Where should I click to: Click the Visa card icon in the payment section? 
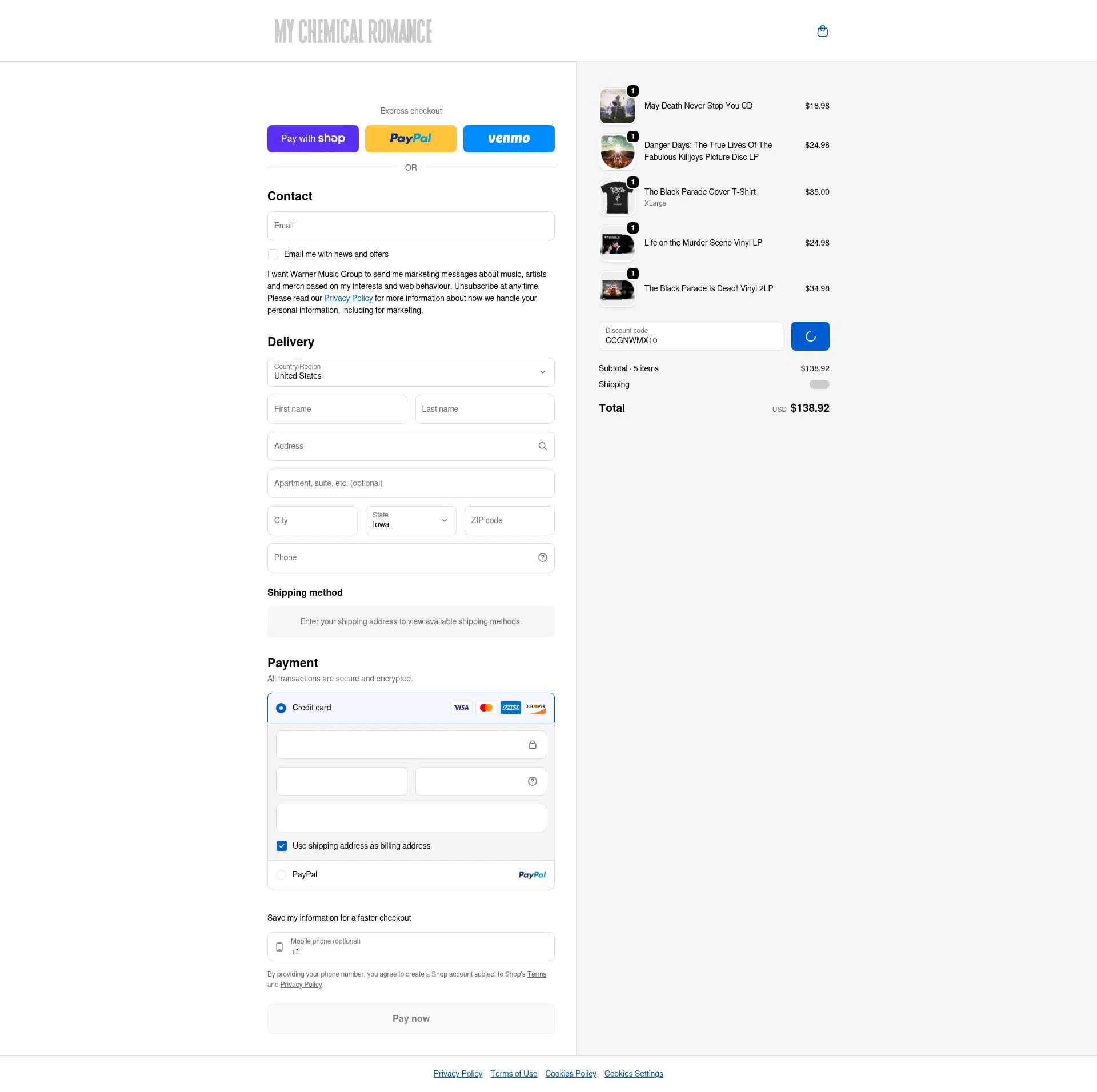click(x=461, y=708)
